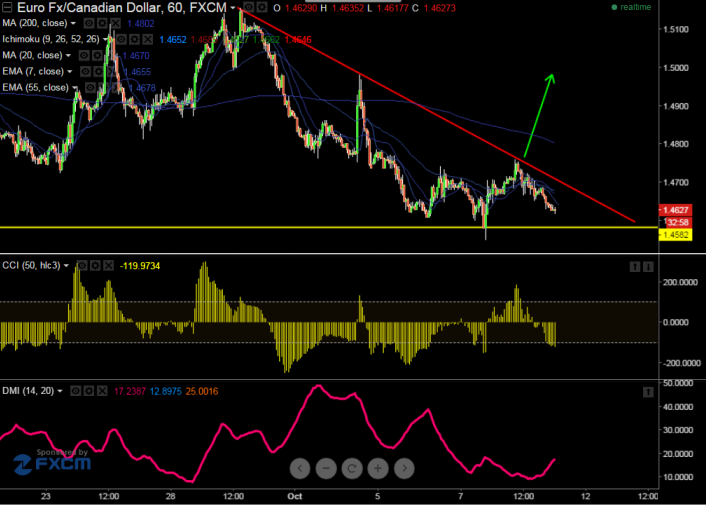Toggle MA (20, close) visibility eye
Screen dimensions: 706x505
(84, 56)
